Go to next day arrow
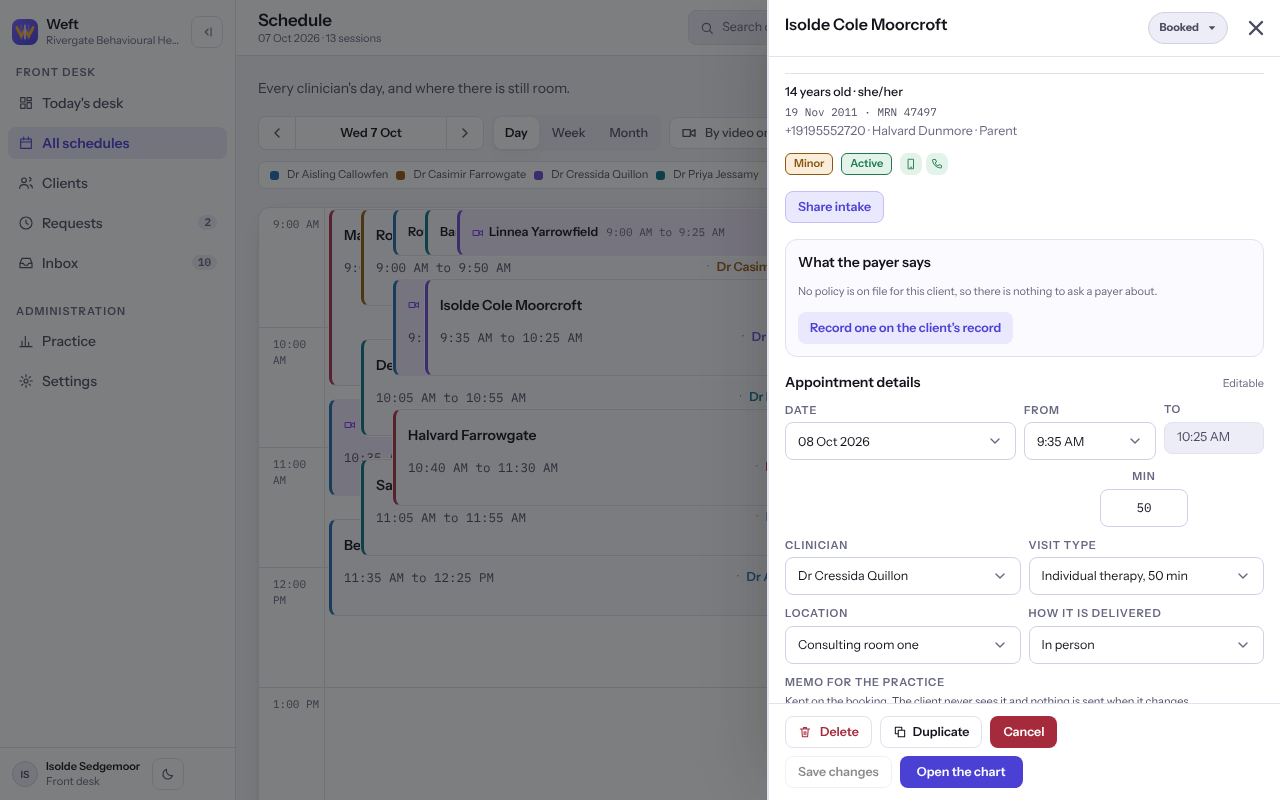 click(464, 133)
